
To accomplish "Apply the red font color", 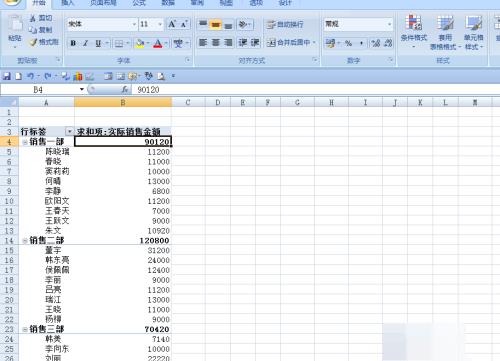I will (158, 43).
